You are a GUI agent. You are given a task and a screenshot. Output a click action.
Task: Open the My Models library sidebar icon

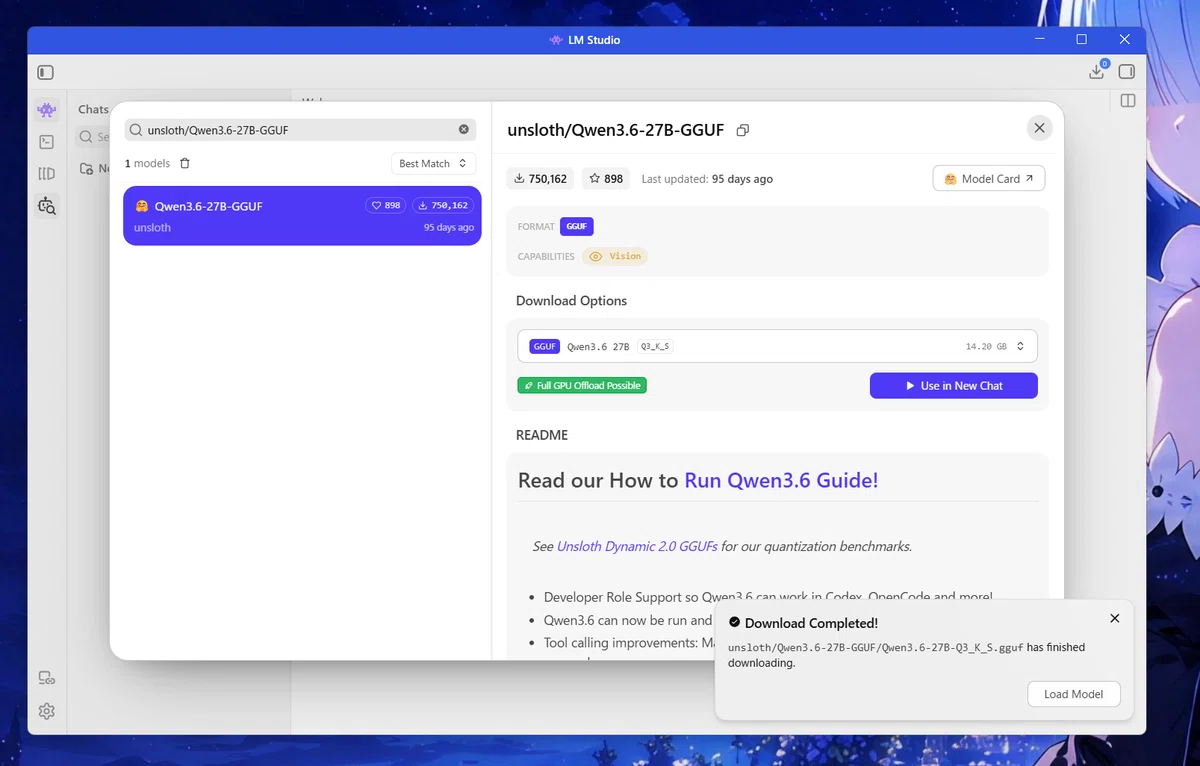(46, 174)
